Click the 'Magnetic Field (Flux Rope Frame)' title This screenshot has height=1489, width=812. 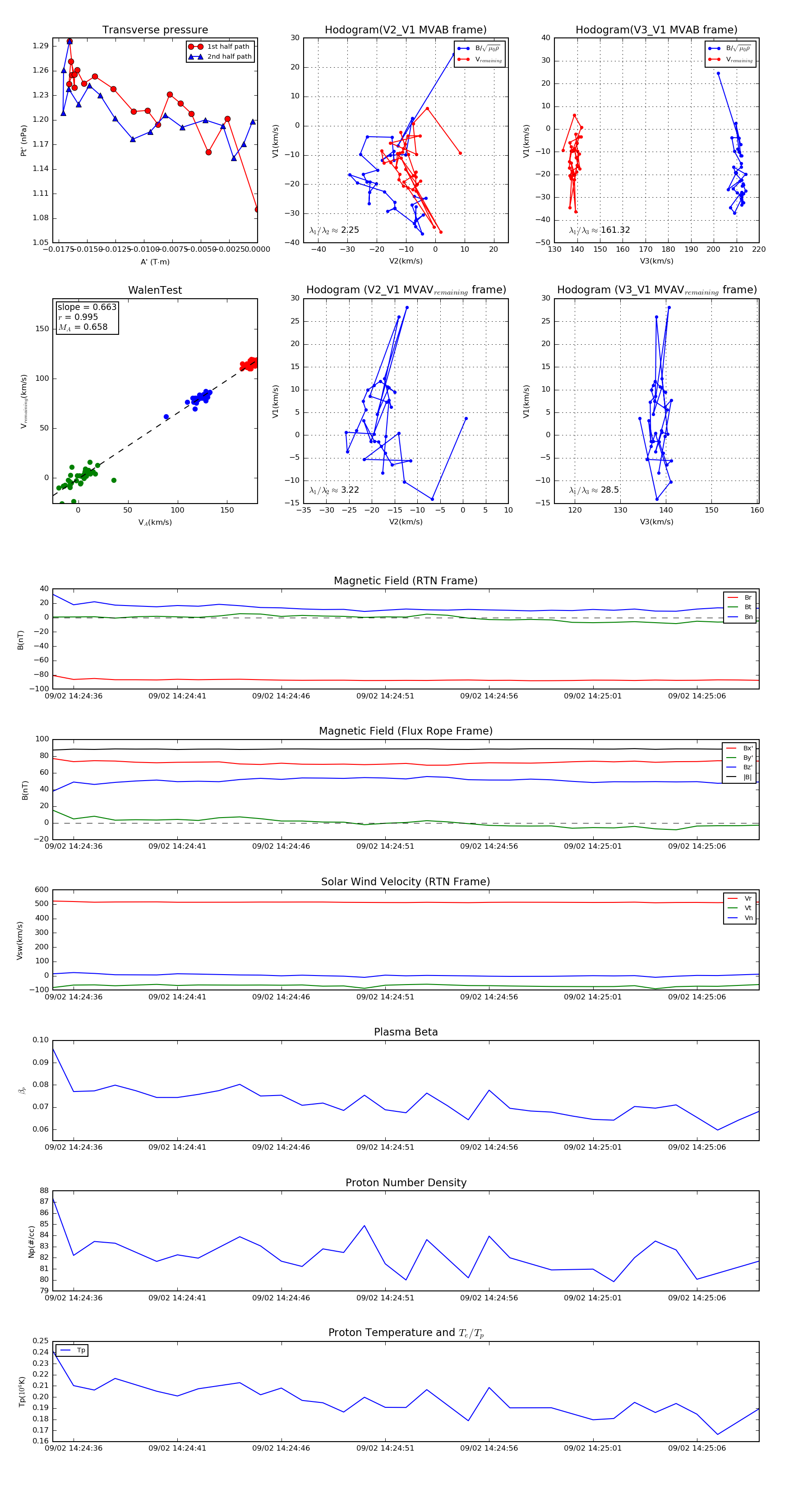(x=406, y=731)
